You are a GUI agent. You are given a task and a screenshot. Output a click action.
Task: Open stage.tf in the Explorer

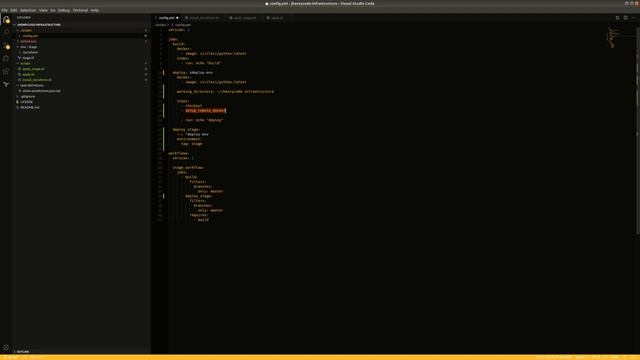pyautogui.click(x=82, y=58)
